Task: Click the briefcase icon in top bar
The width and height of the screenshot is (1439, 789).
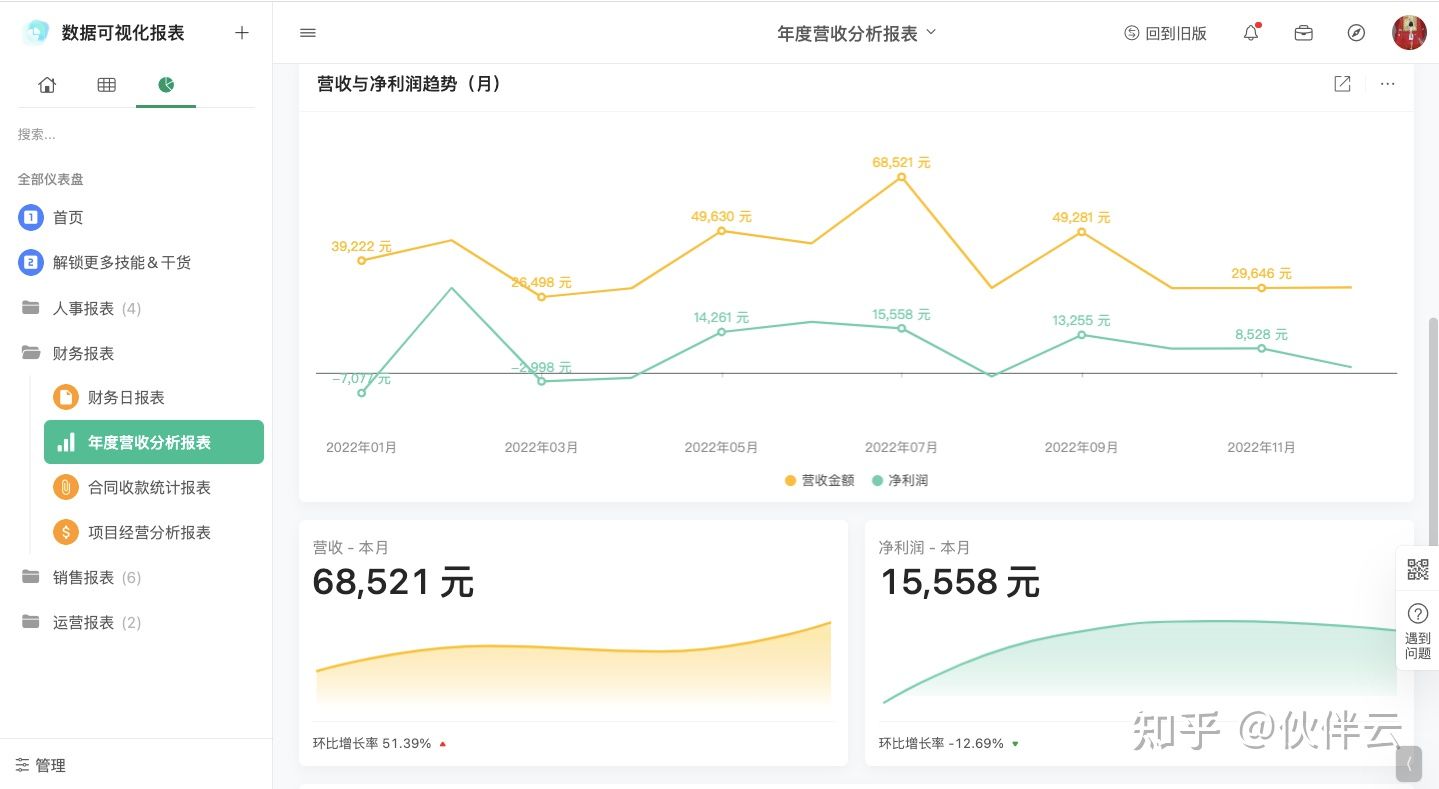Action: point(1304,33)
